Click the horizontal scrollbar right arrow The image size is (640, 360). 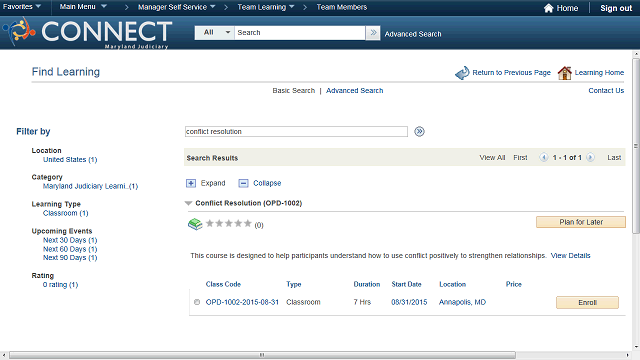pyautogui.click(x=628, y=355)
